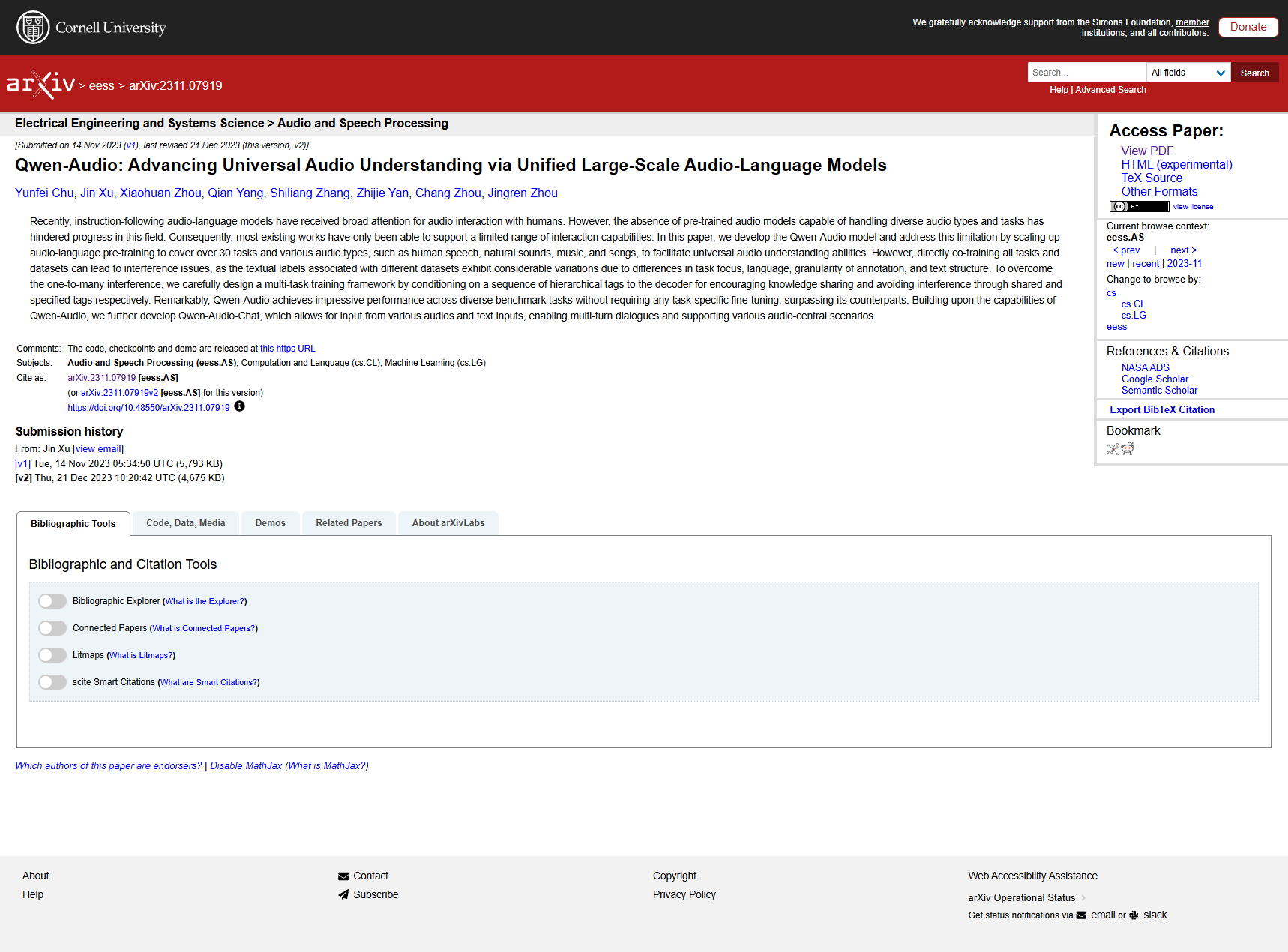
Task: Open author Shiliang Zhang link
Action: [310, 193]
